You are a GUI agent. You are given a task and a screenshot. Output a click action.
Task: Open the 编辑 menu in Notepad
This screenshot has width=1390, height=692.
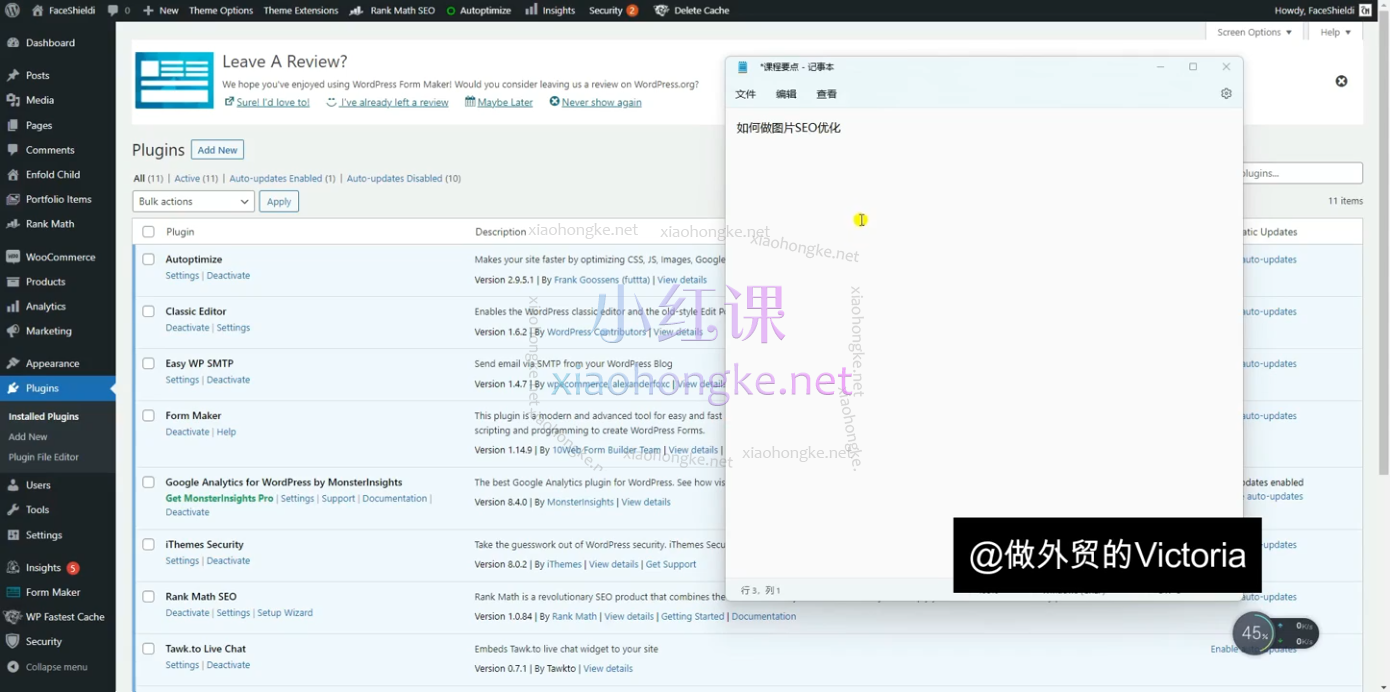point(786,93)
